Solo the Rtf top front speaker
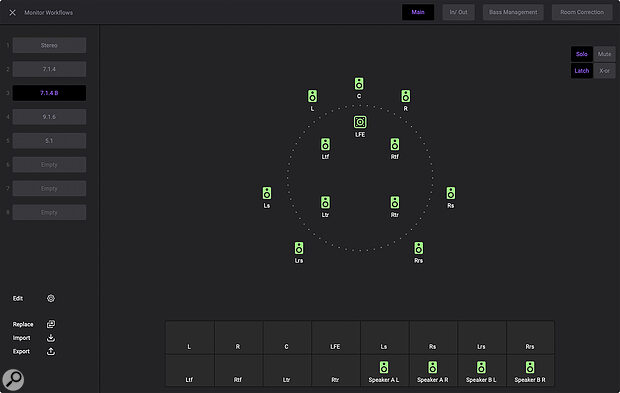Viewport: 620px width, 393px height. [395, 144]
